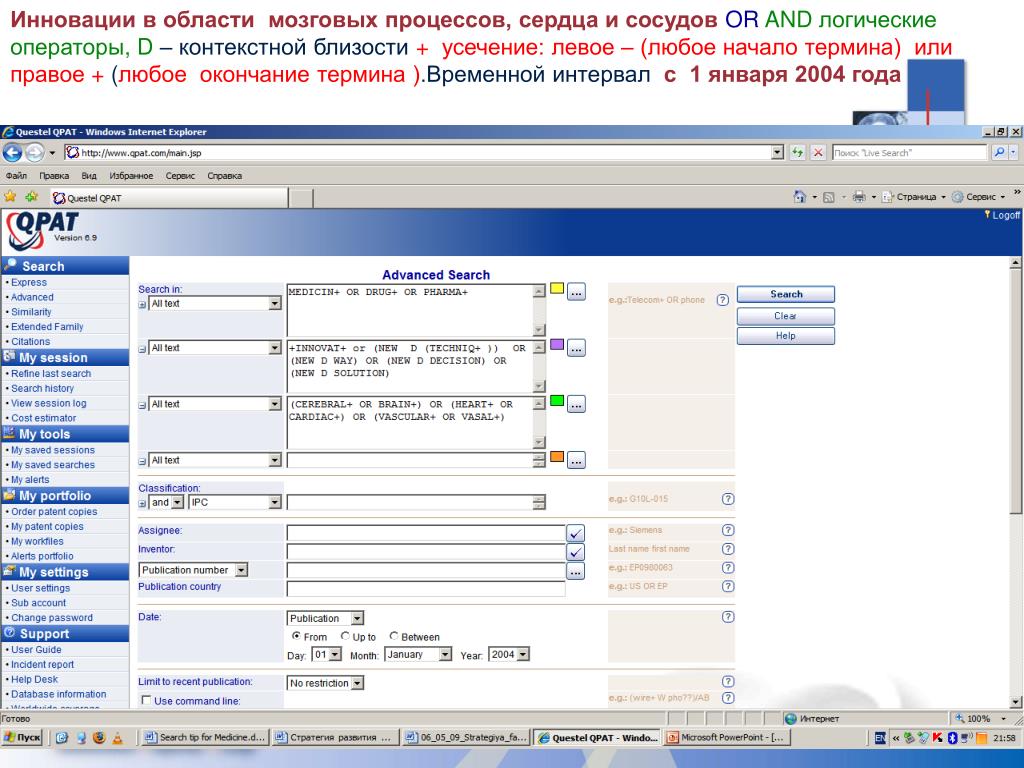Open the Year dropdown showing 2004
The image size is (1024, 768).
(x=509, y=654)
